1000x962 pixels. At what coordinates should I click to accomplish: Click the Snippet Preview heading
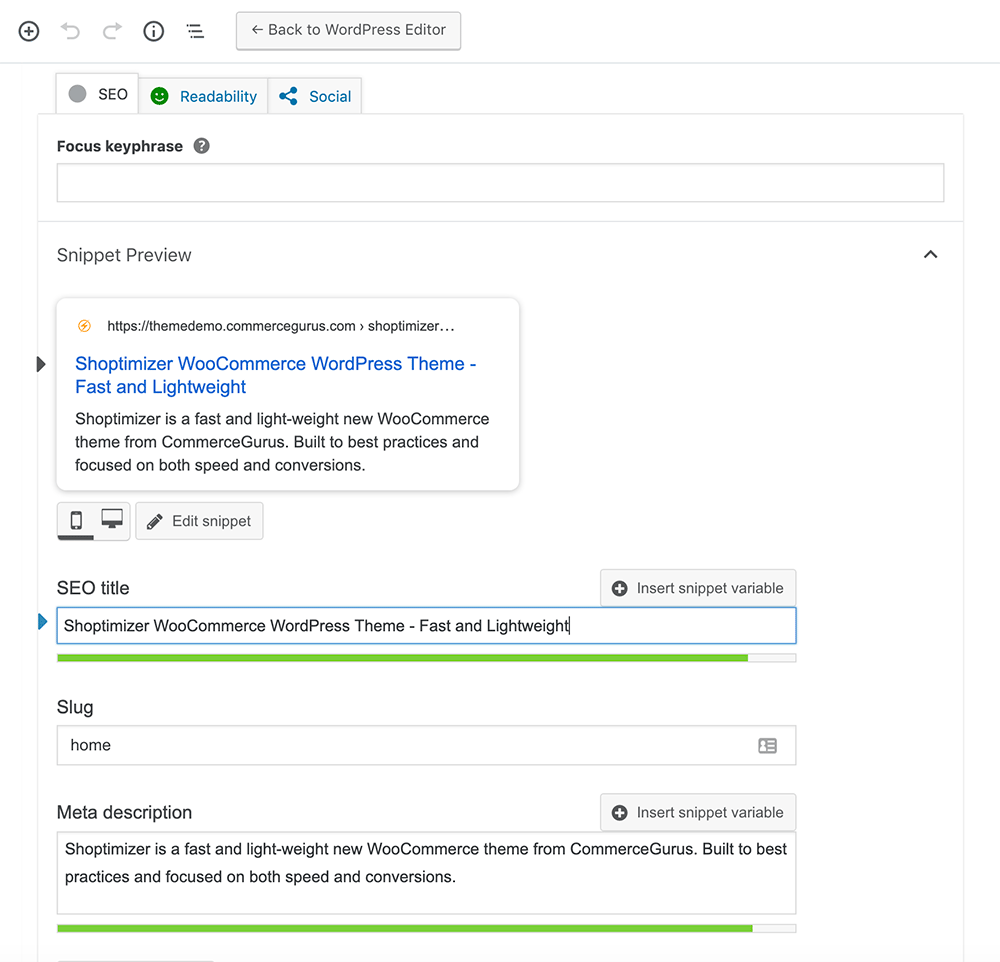tap(124, 255)
